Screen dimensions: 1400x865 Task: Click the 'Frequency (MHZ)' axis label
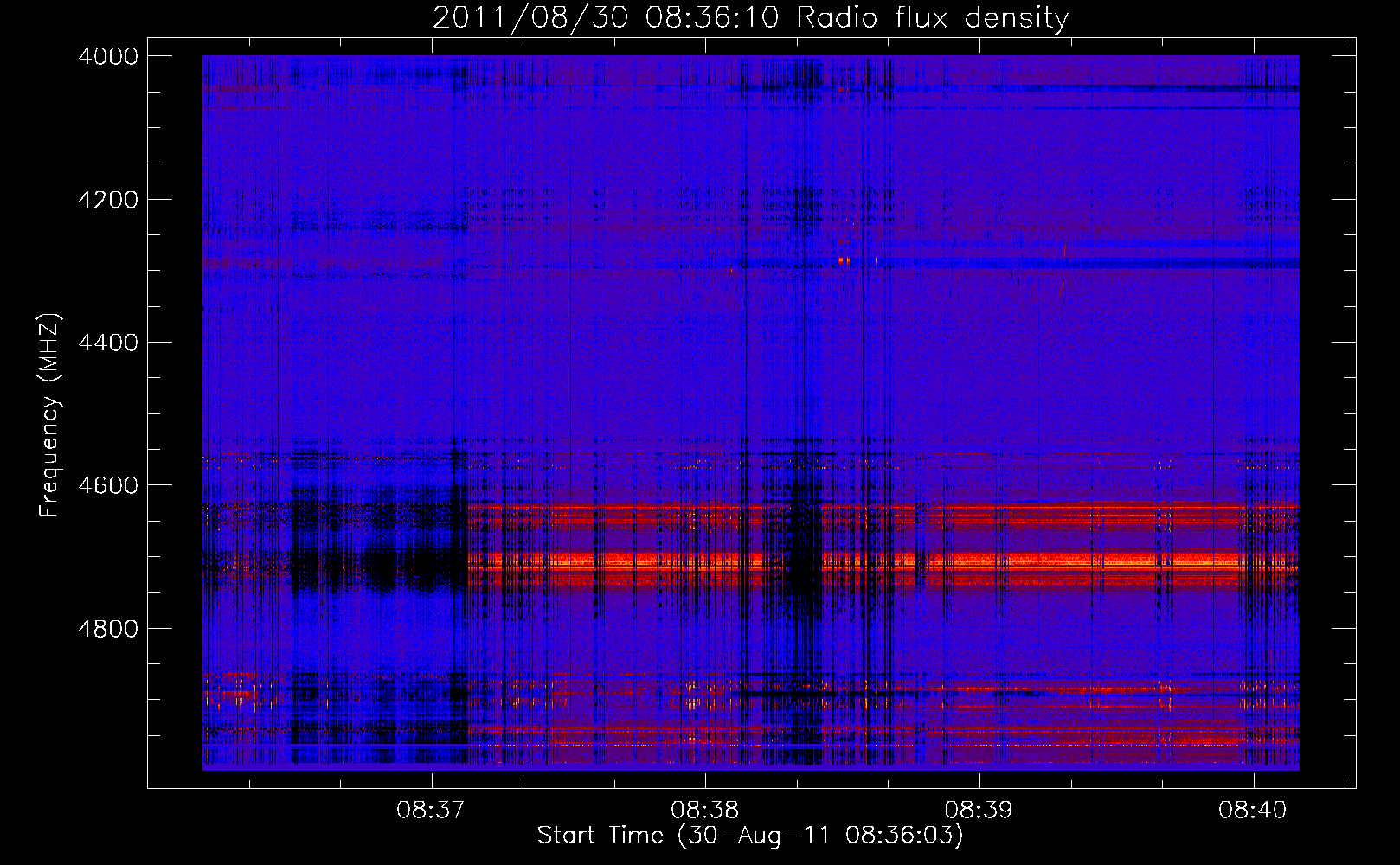(50, 415)
